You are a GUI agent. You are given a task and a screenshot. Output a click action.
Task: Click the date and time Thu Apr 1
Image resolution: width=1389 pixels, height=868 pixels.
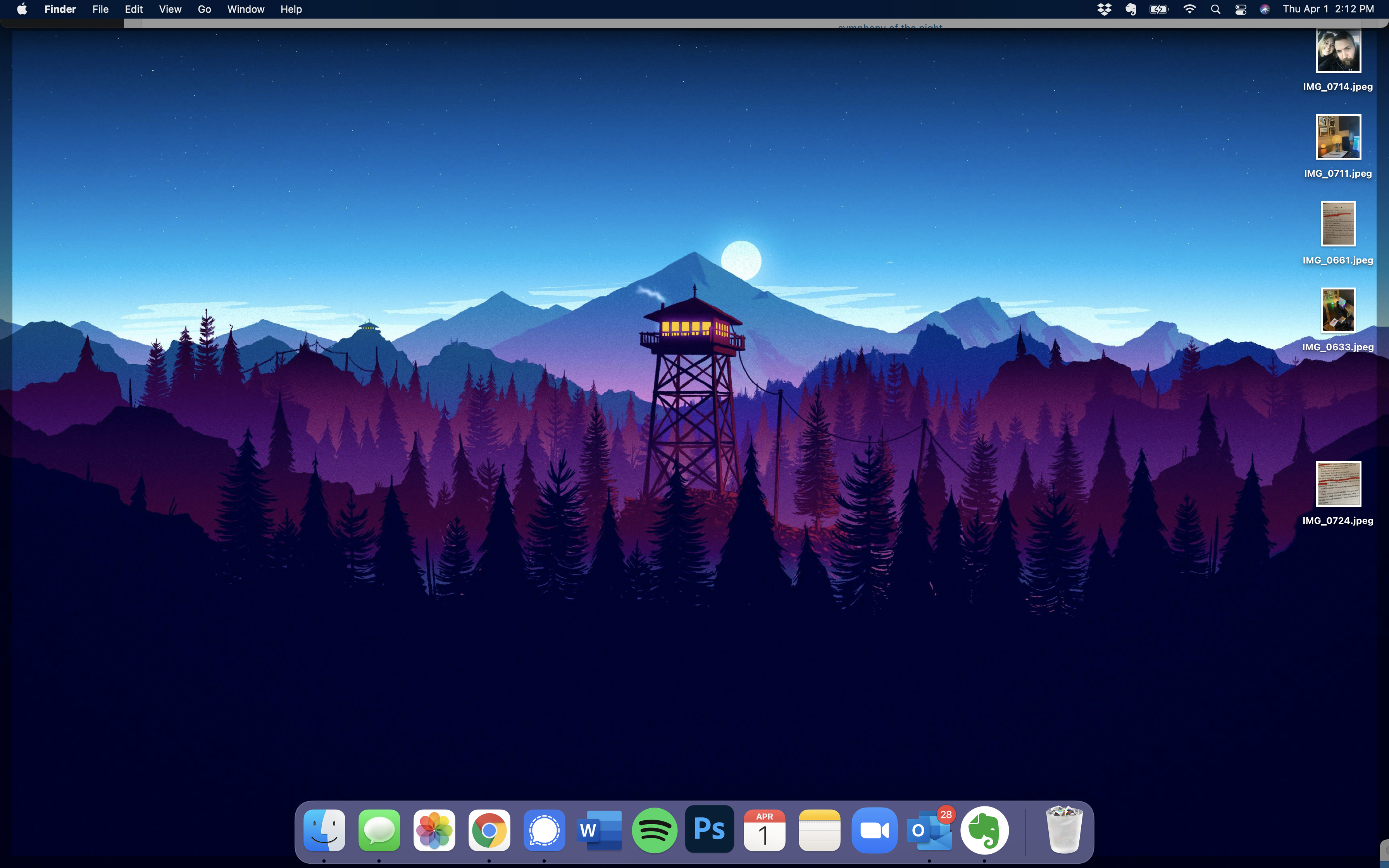pyautogui.click(x=1328, y=9)
